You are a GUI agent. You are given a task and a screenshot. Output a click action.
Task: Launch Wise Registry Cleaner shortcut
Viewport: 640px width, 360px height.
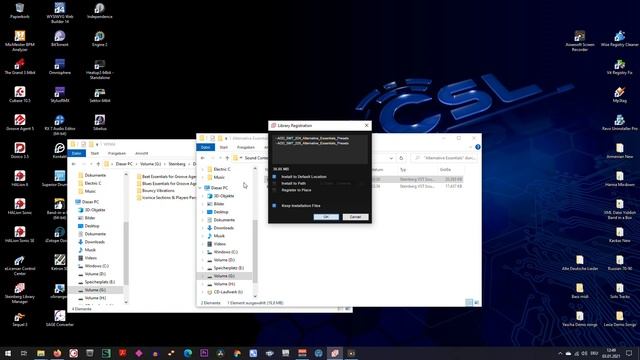pos(620,38)
